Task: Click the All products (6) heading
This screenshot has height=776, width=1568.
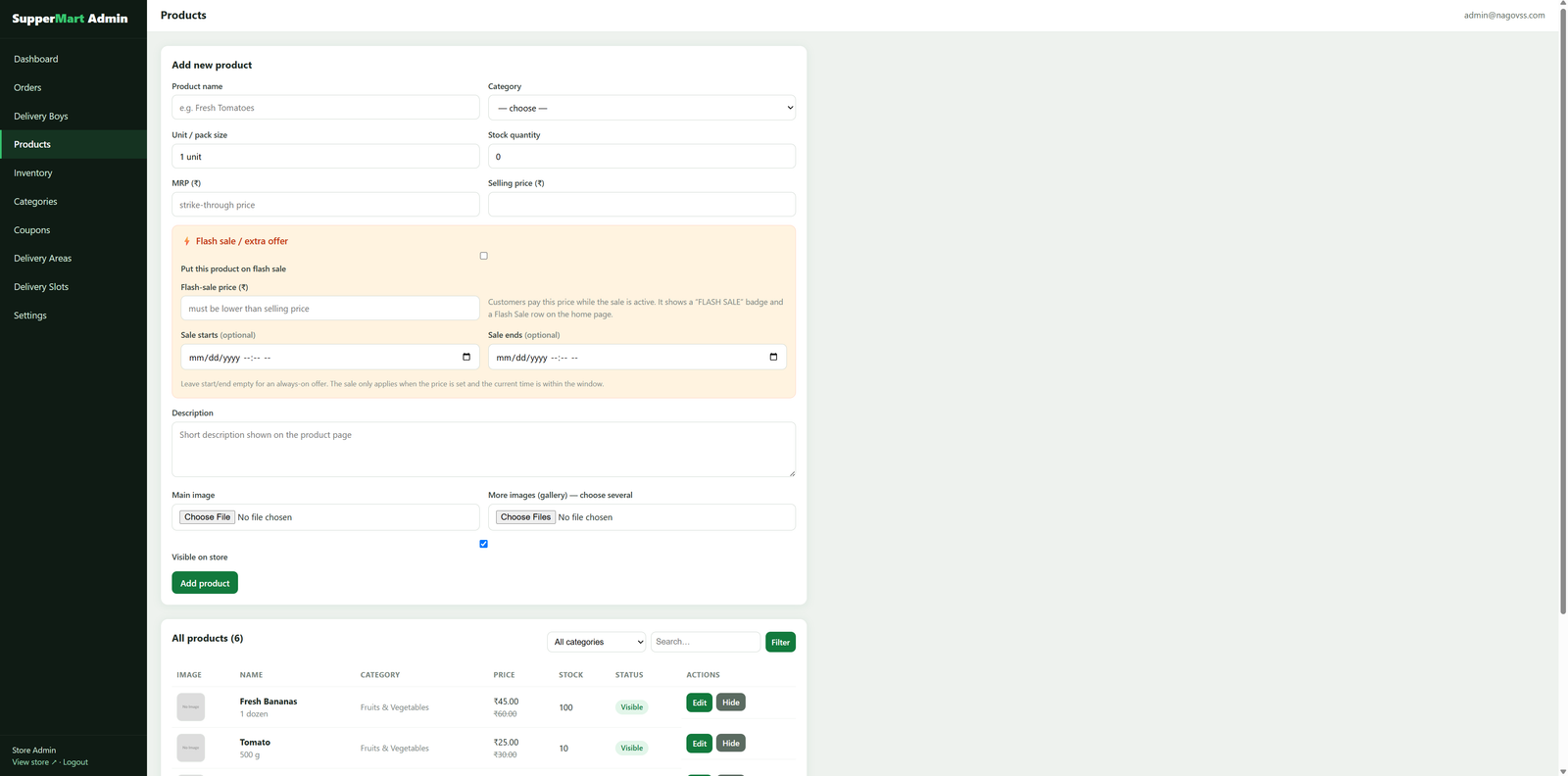Action: [x=208, y=638]
